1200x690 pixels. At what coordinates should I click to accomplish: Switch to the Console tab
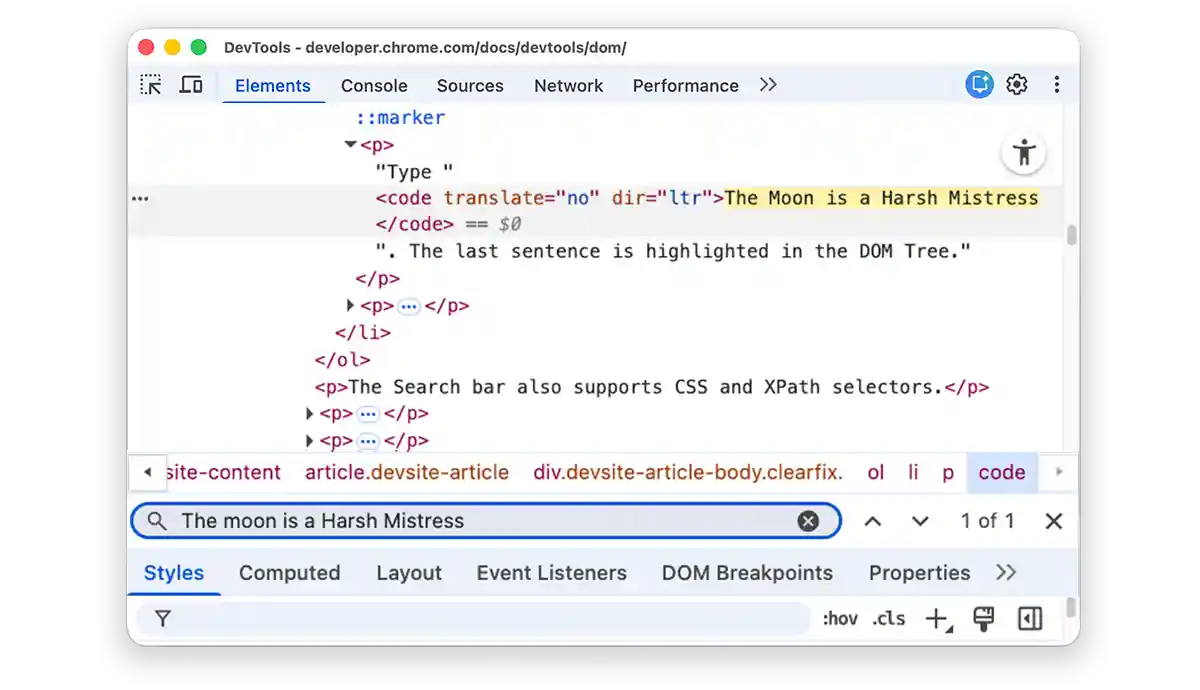click(x=374, y=86)
